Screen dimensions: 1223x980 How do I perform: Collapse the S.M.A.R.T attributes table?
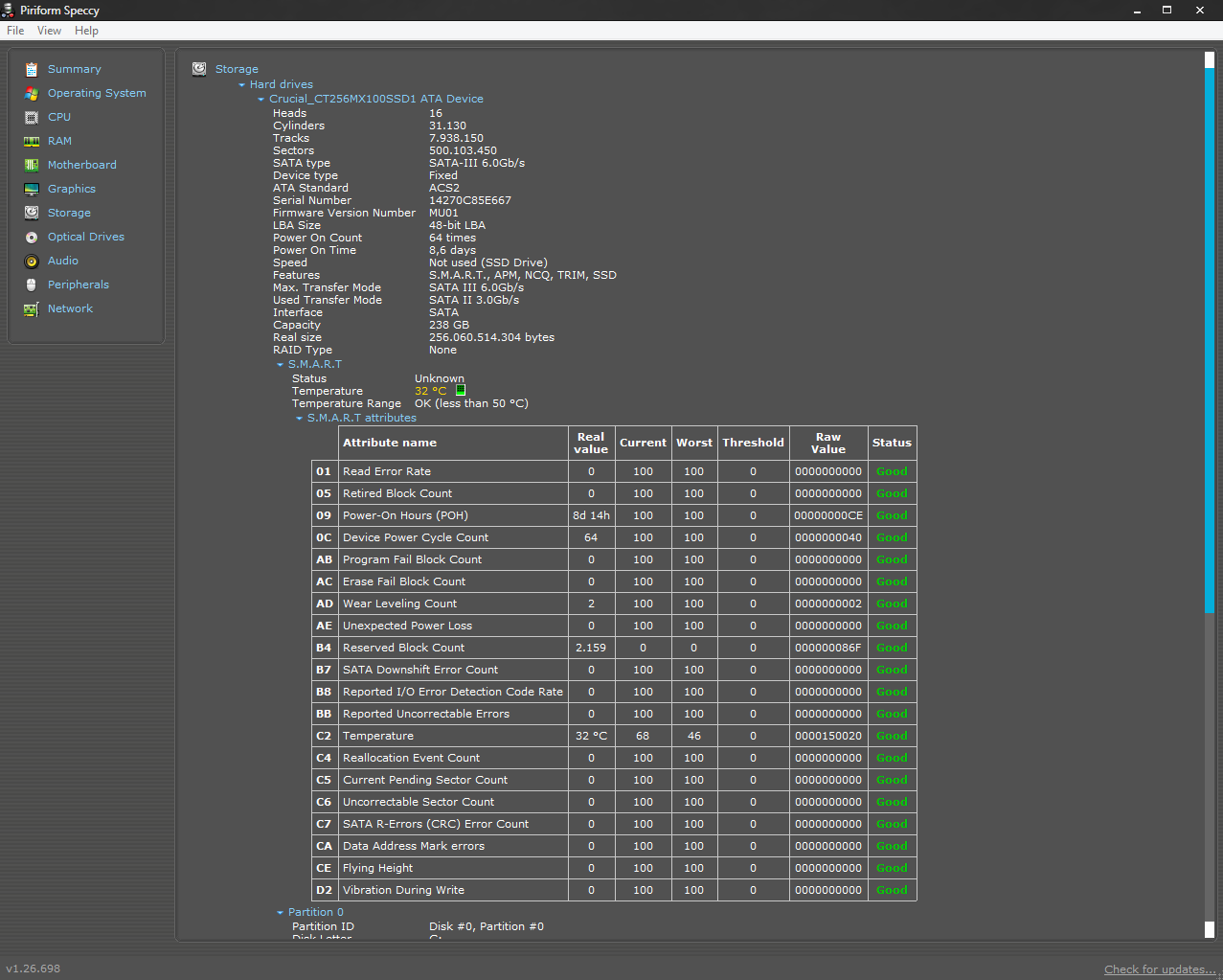[x=300, y=419]
